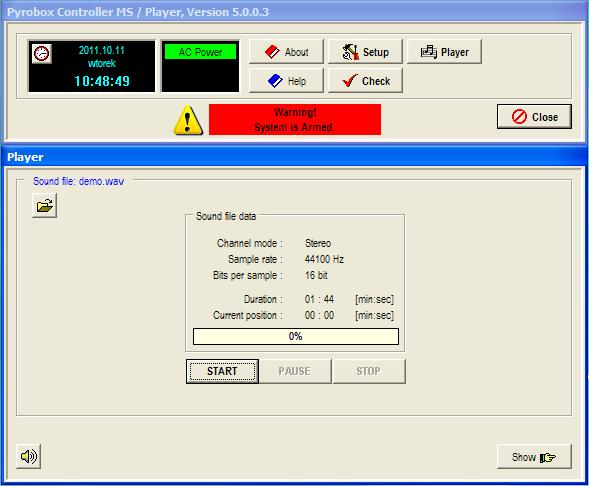Open the Player panel button
Viewport: 589px width, 486px height.
(x=444, y=52)
